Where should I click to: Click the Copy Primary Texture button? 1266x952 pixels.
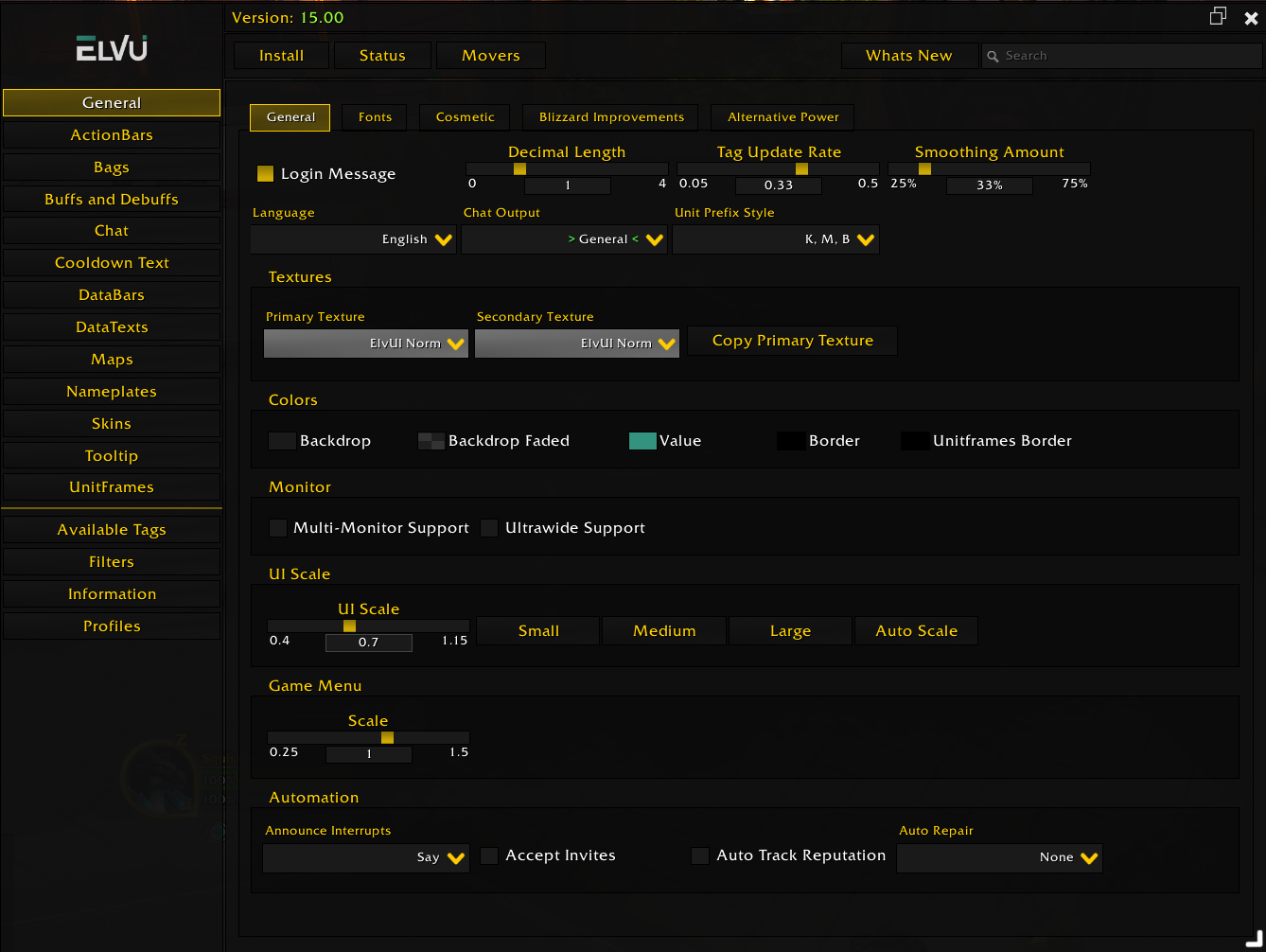tap(792, 341)
